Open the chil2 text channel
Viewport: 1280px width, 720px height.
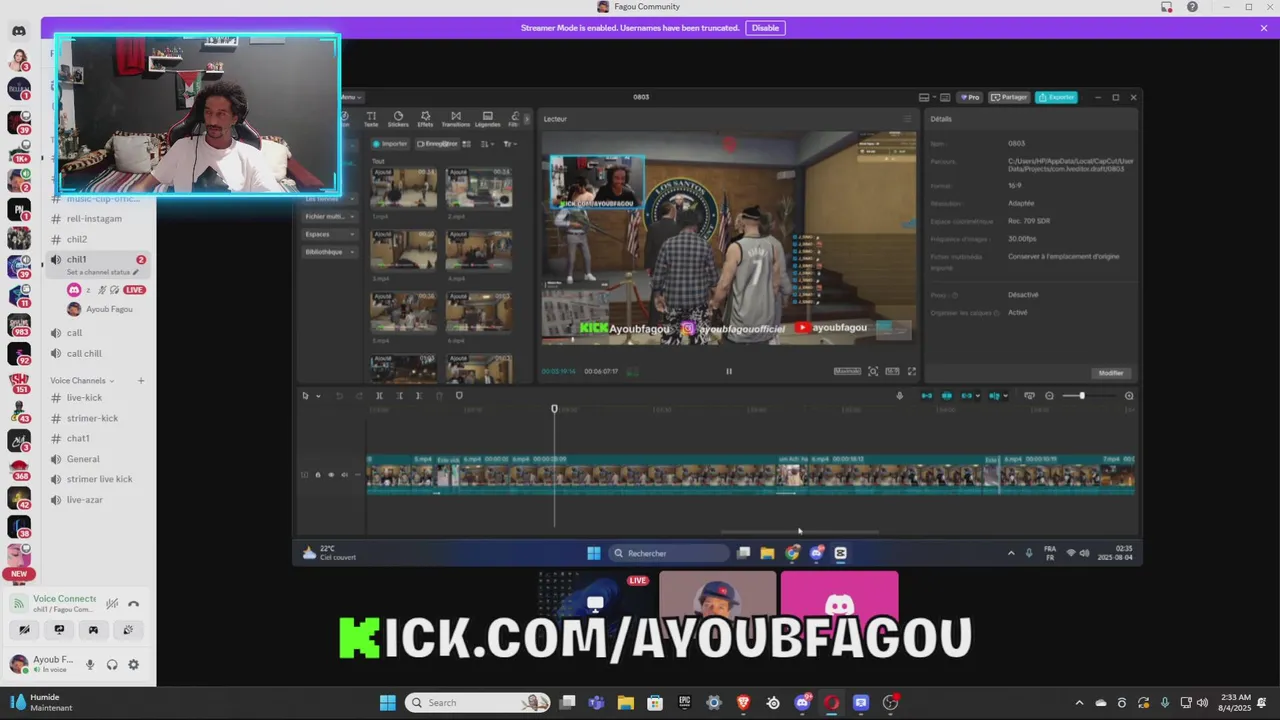tap(77, 239)
